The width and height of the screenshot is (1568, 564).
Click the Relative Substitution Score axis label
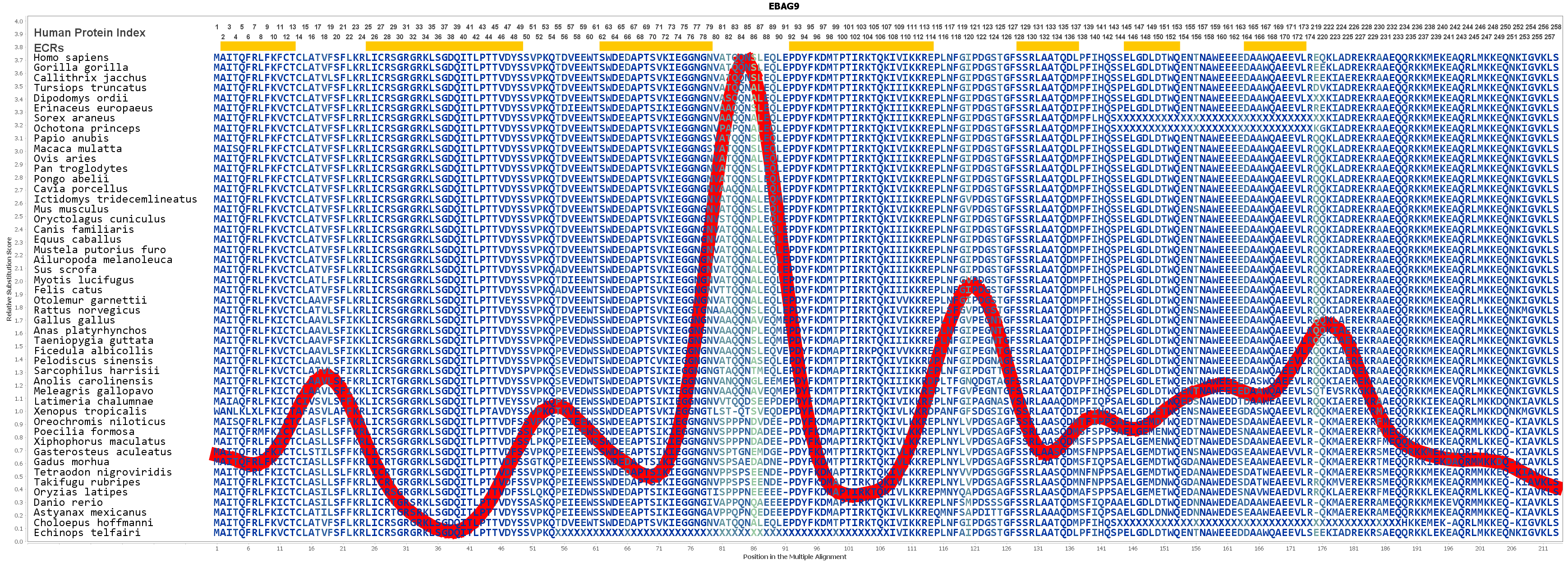click(9, 279)
